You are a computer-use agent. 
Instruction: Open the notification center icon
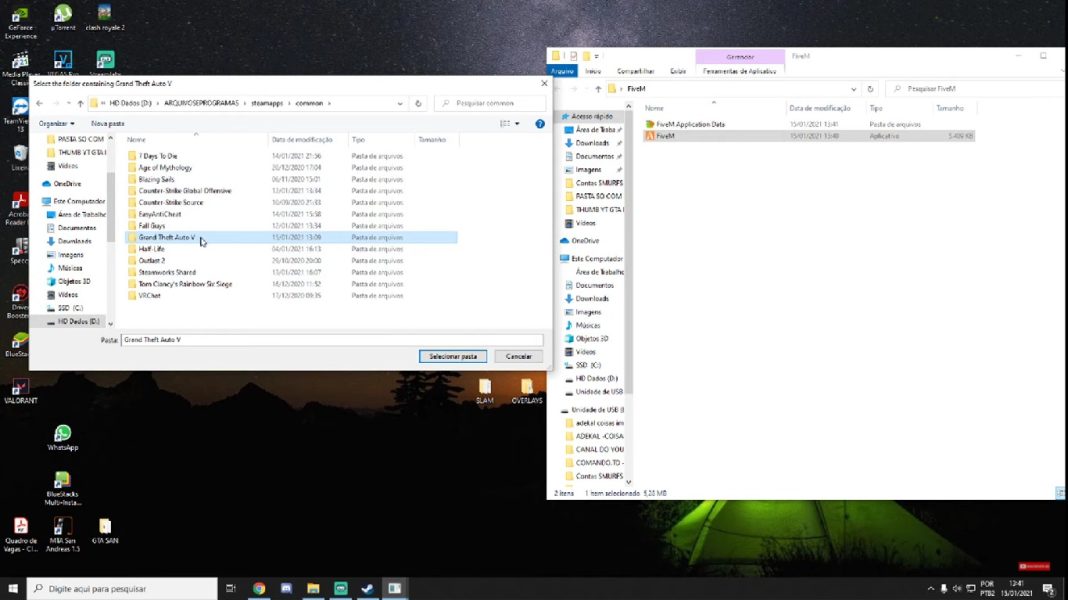pyautogui.click(x=1049, y=588)
